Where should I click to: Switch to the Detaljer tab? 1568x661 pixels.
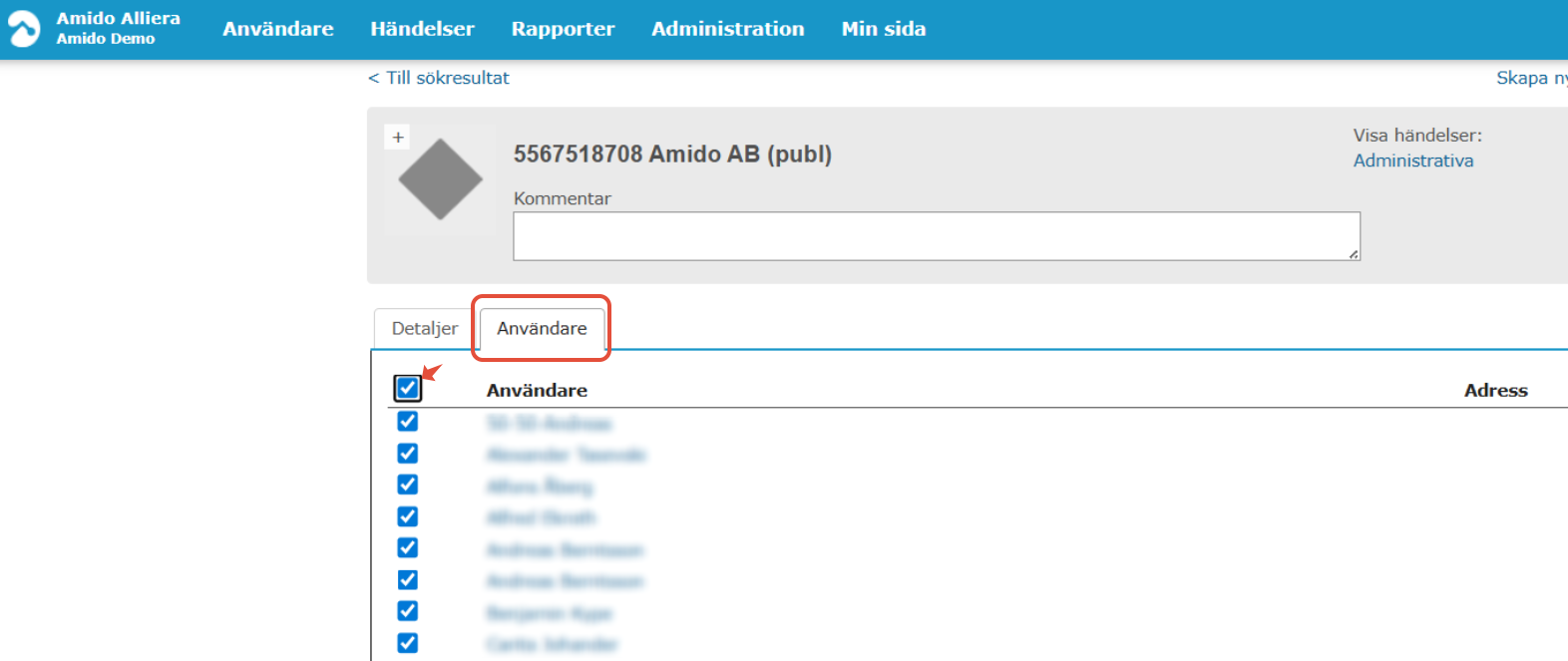[425, 328]
